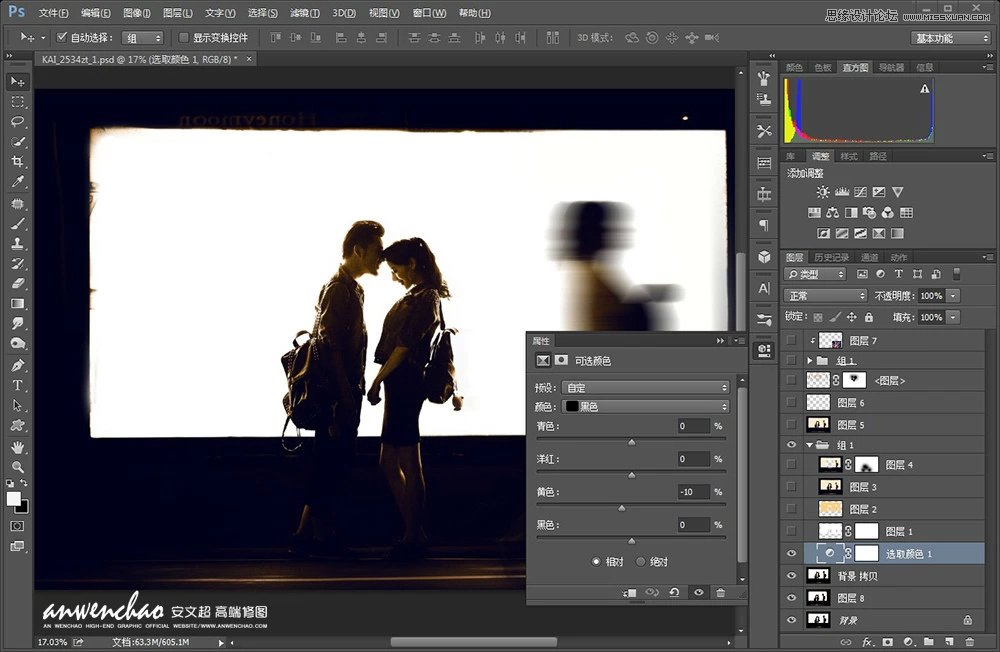Image resolution: width=1000 pixels, height=652 pixels.
Task: Select the Zoom tool
Action: point(18,466)
